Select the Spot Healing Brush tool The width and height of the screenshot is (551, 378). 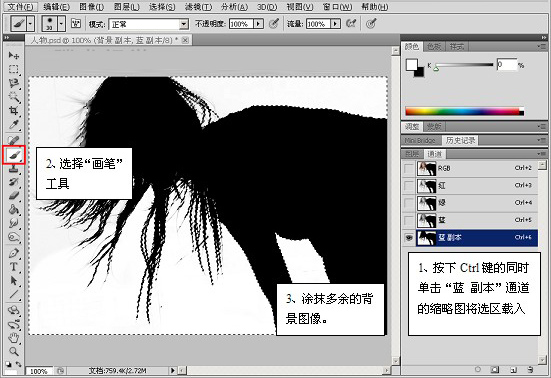[14, 141]
